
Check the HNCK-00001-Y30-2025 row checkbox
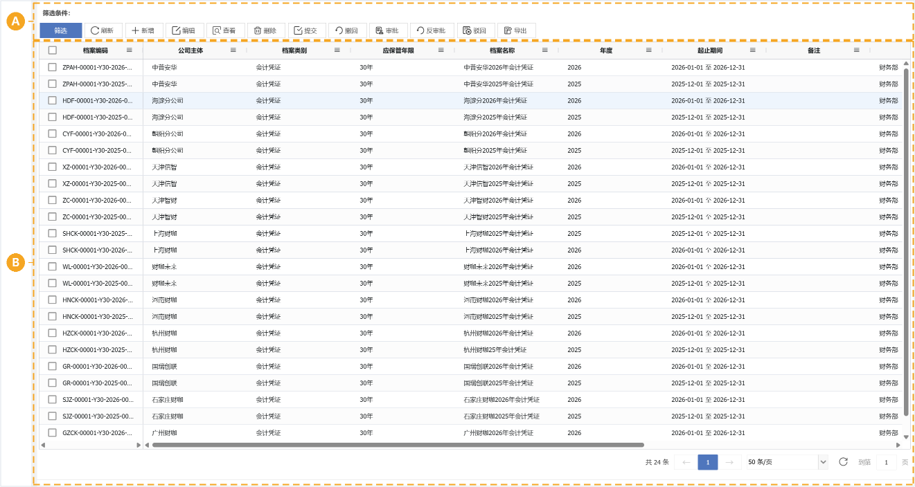pos(53,317)
